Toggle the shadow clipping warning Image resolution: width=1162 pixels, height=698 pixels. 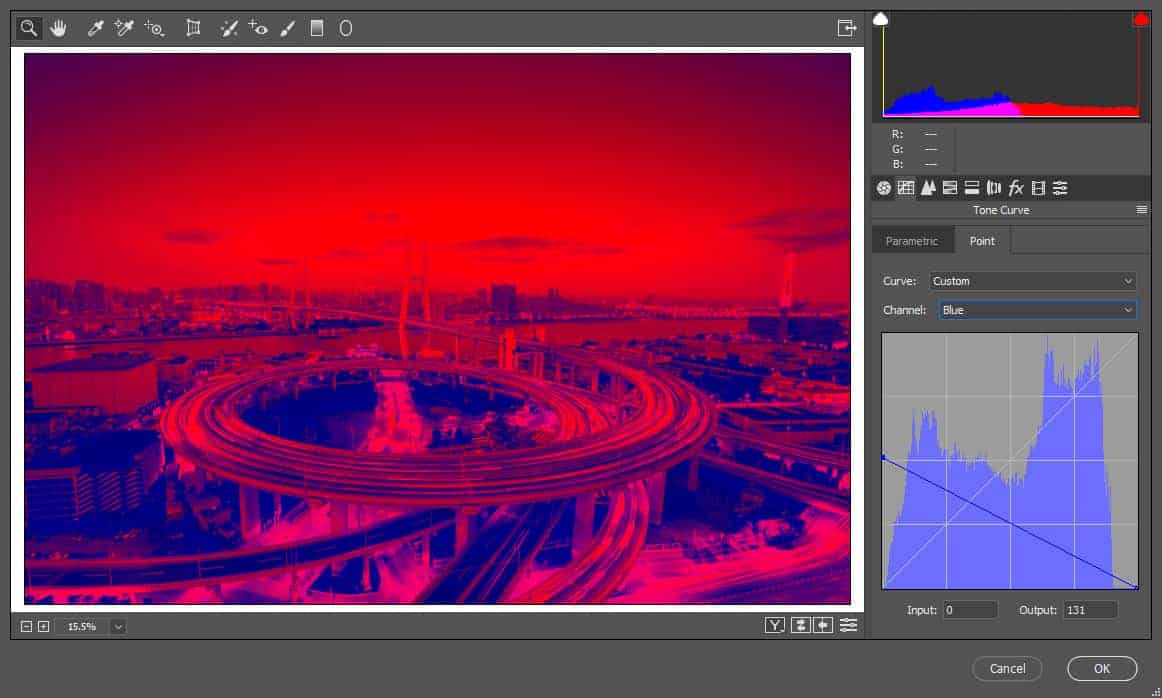[x=880, y=19]
